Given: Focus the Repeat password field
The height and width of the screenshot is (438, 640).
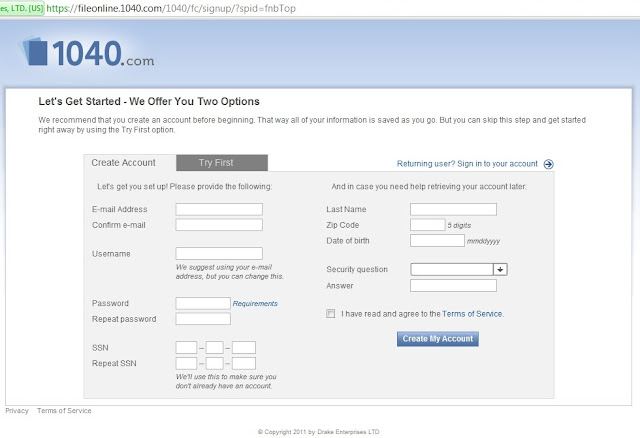Looking at the screenshot, I should pyautogui.click(x=203, y=319).
